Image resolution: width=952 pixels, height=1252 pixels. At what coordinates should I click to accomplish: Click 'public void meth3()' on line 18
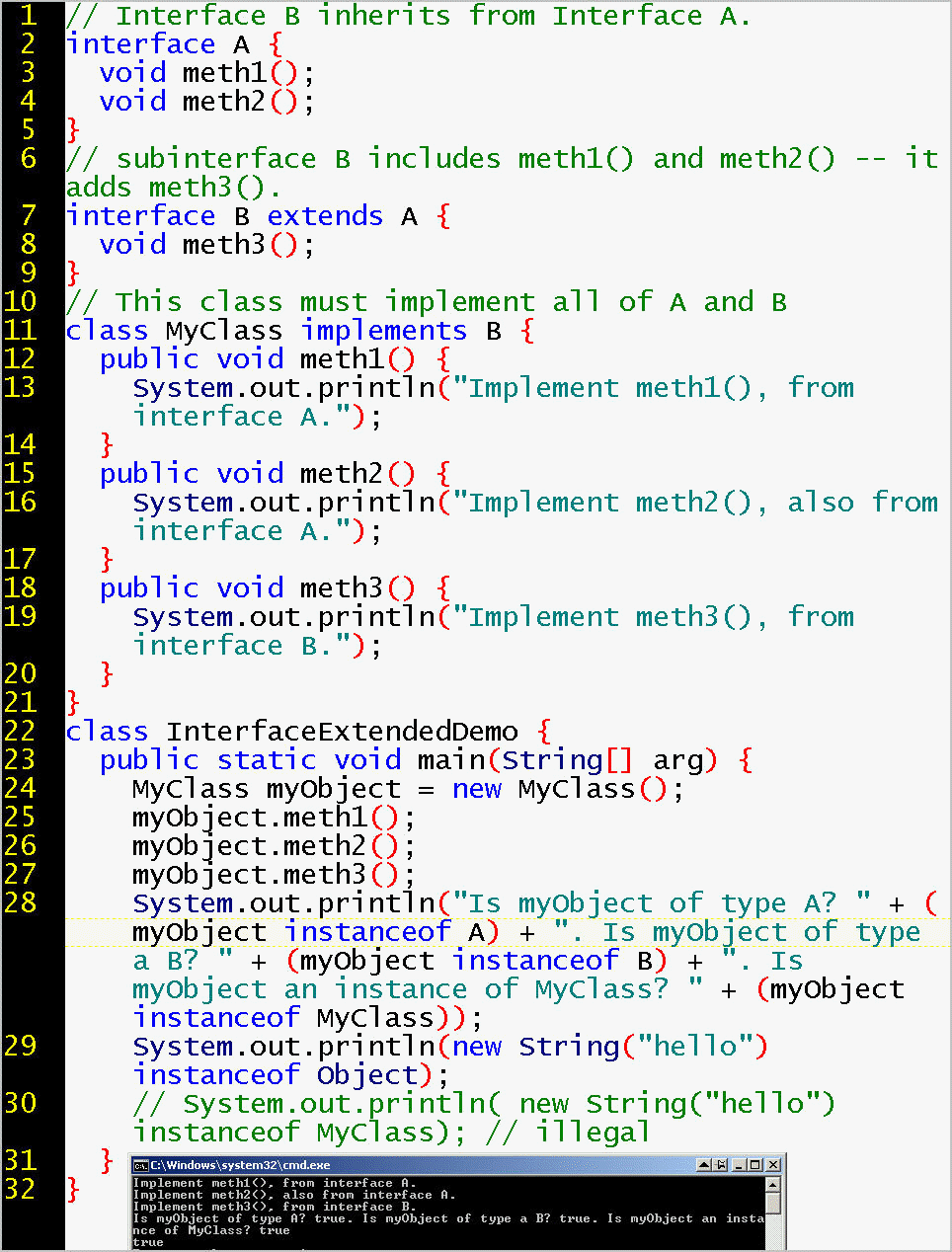258,588
